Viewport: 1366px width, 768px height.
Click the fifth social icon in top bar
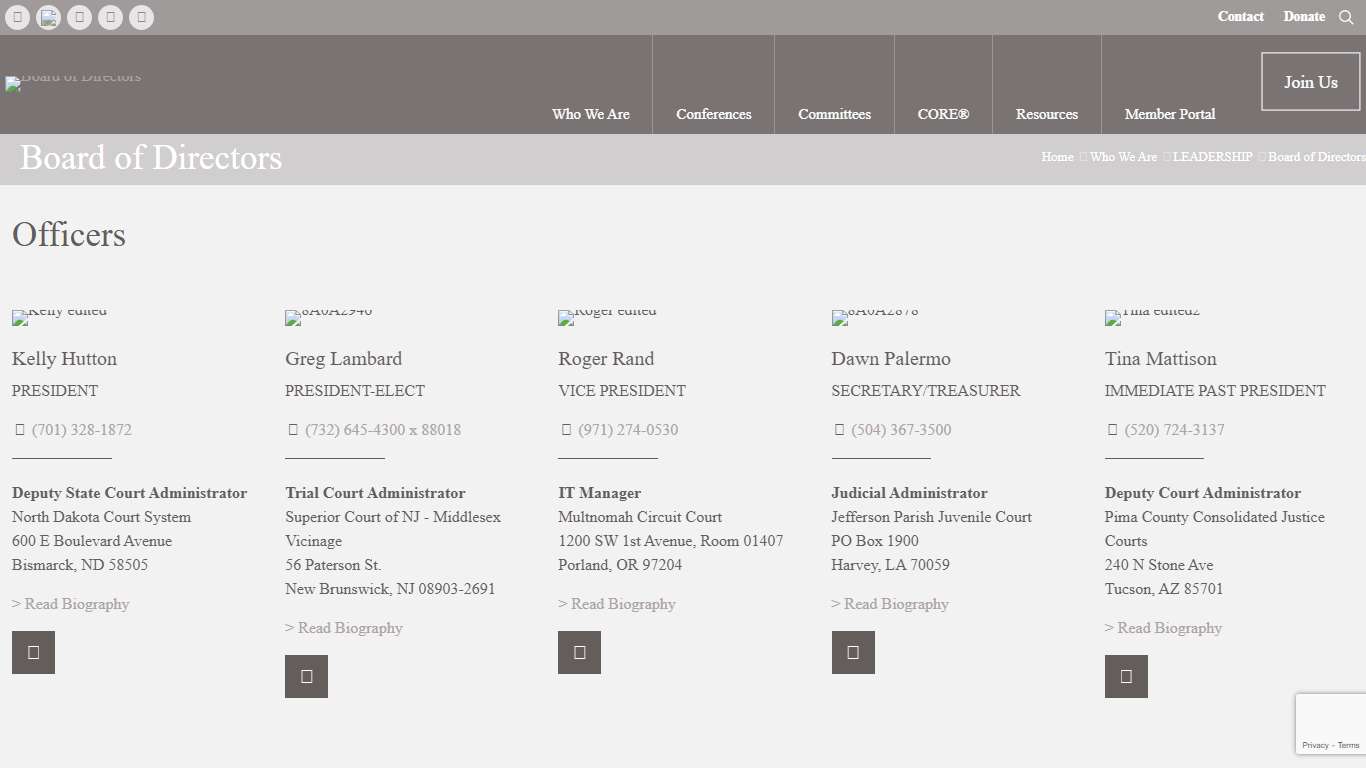point(141,17)
